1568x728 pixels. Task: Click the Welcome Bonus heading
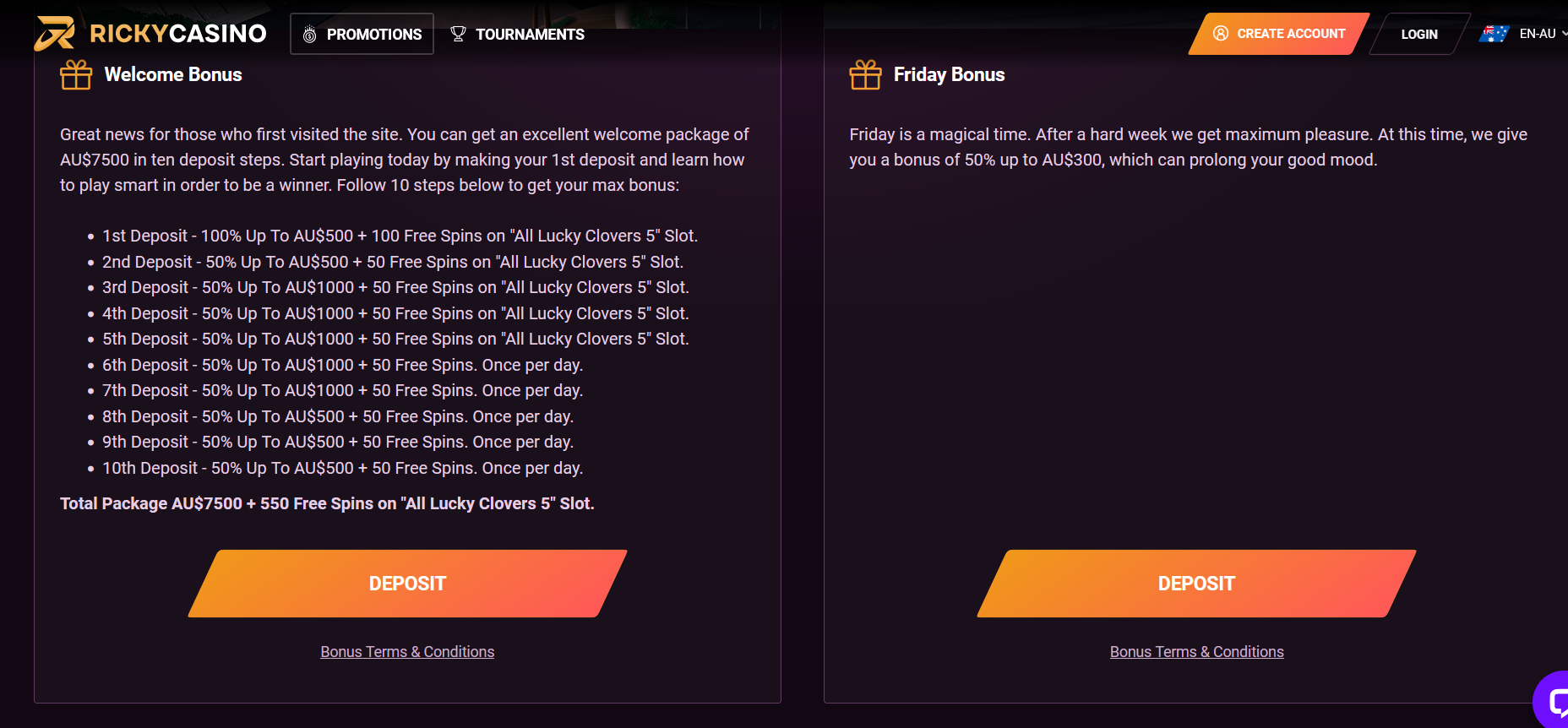click(x=173, y=75)
